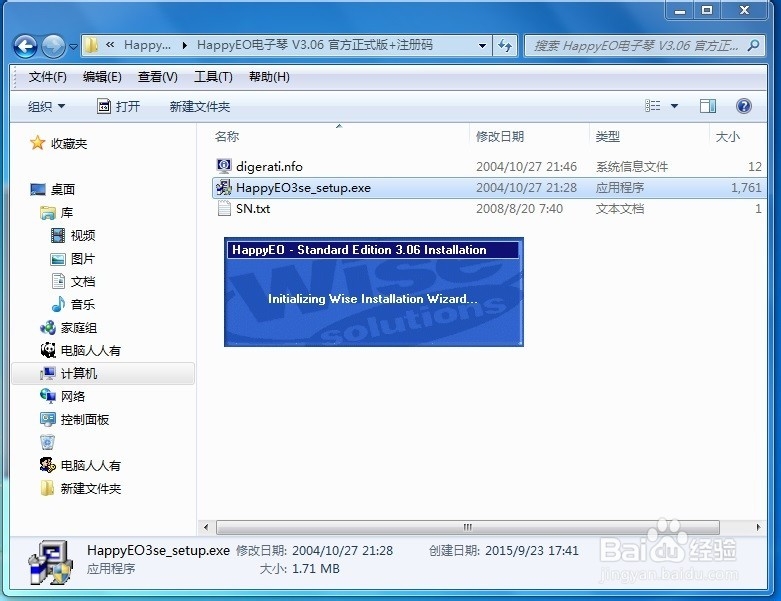Select 桌面 in the navigation pane
Screen dimensions: 781x601
[63, 189]
